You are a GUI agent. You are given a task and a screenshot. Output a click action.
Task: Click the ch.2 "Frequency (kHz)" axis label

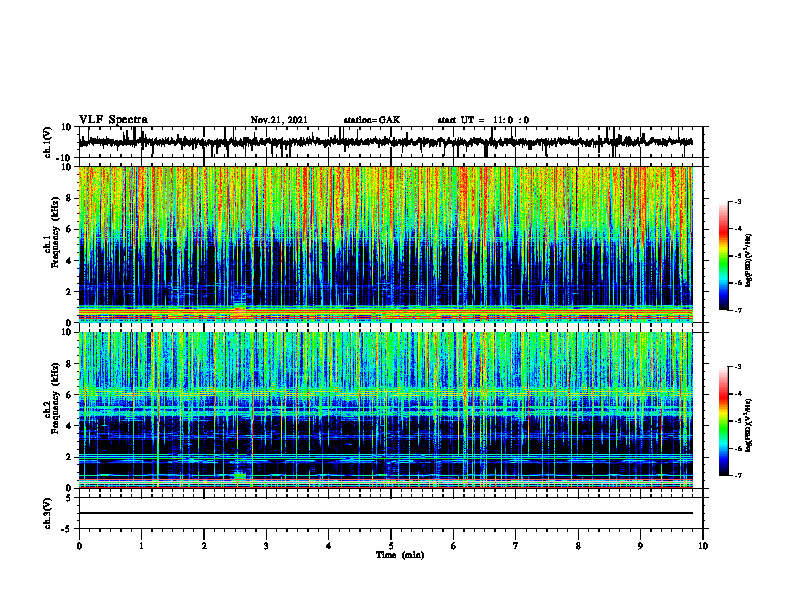(x=55, y=398)
